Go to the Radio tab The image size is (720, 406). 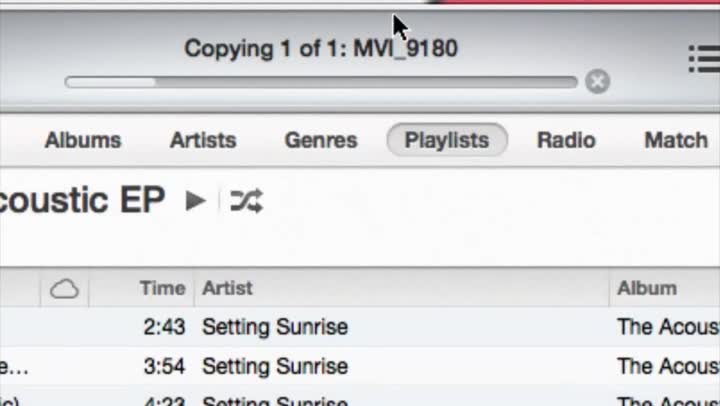566,140
